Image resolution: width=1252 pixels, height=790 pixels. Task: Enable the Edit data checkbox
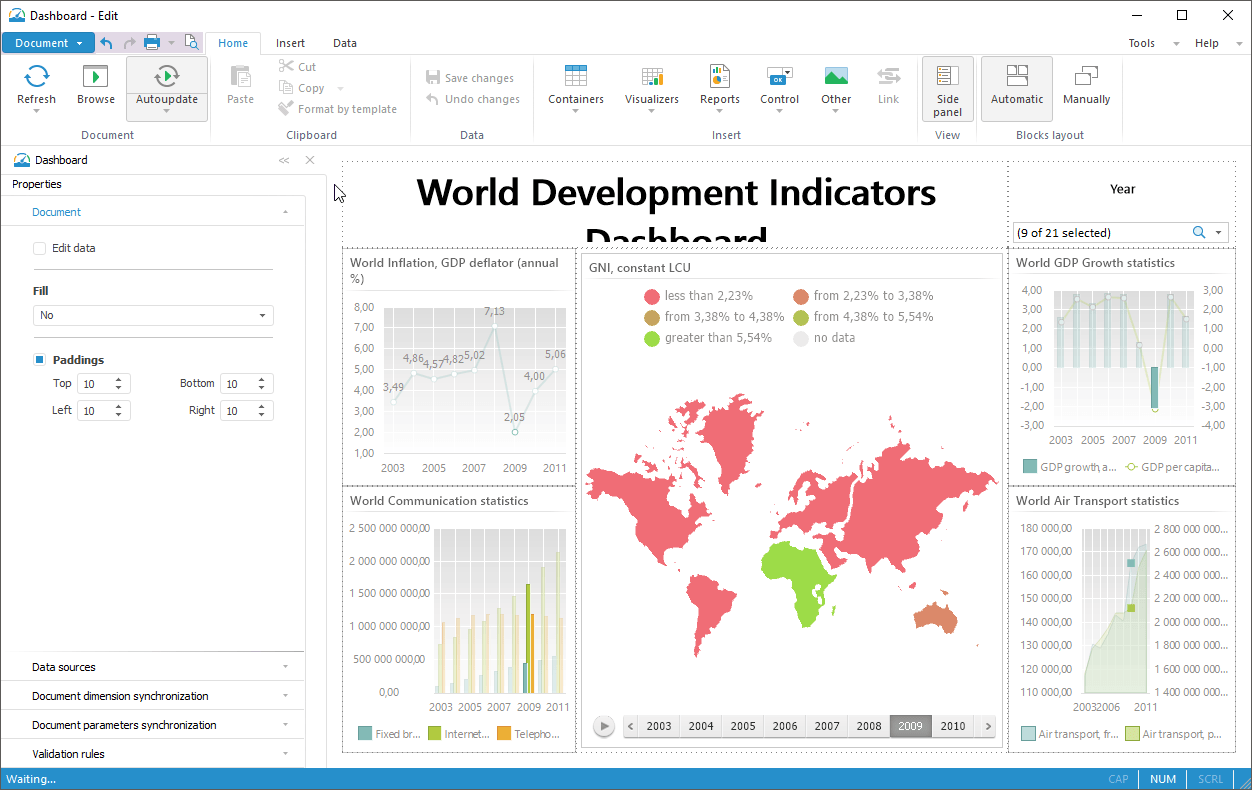click(x=40, y=248)
